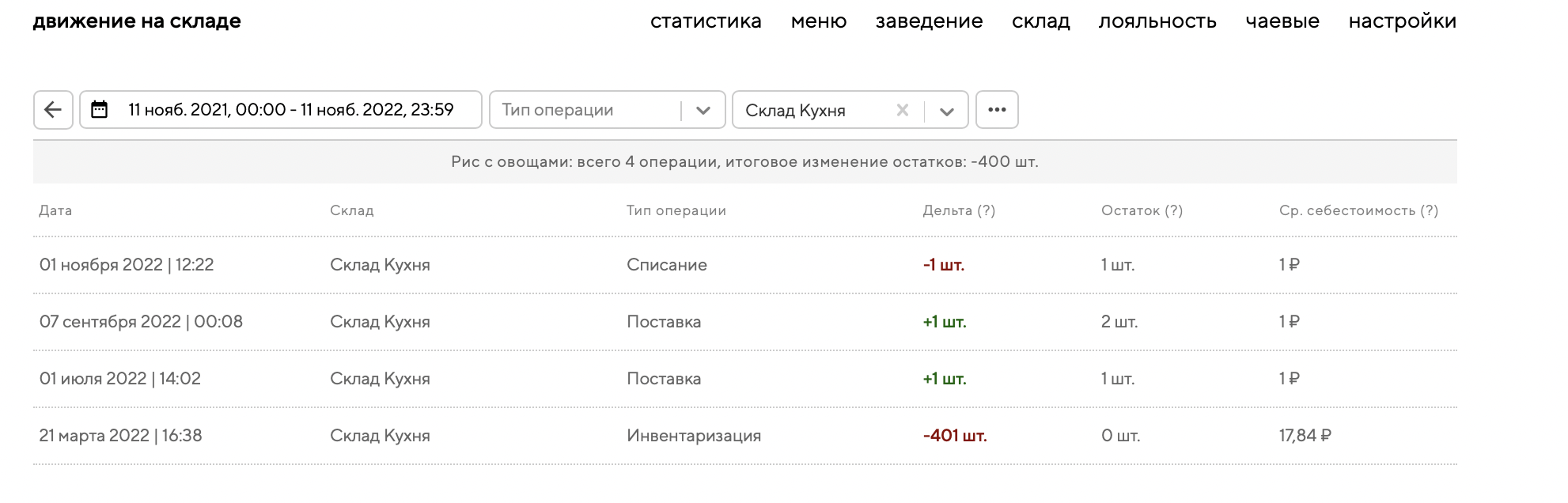This screenshot has width=1568, height=503.
Task: Select the Списание row from 01 ноября
Action: [666, 265]
